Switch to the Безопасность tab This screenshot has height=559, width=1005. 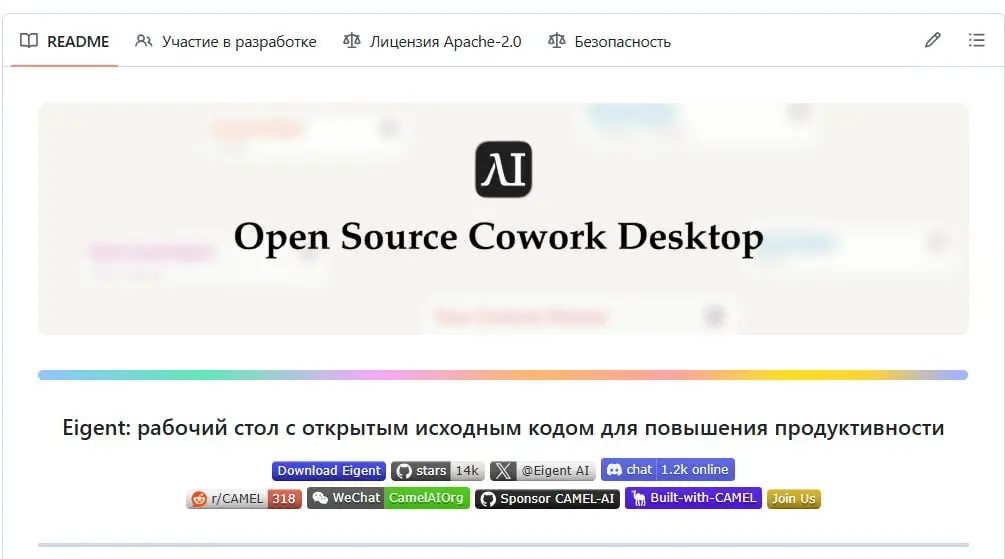pos(609,41)
